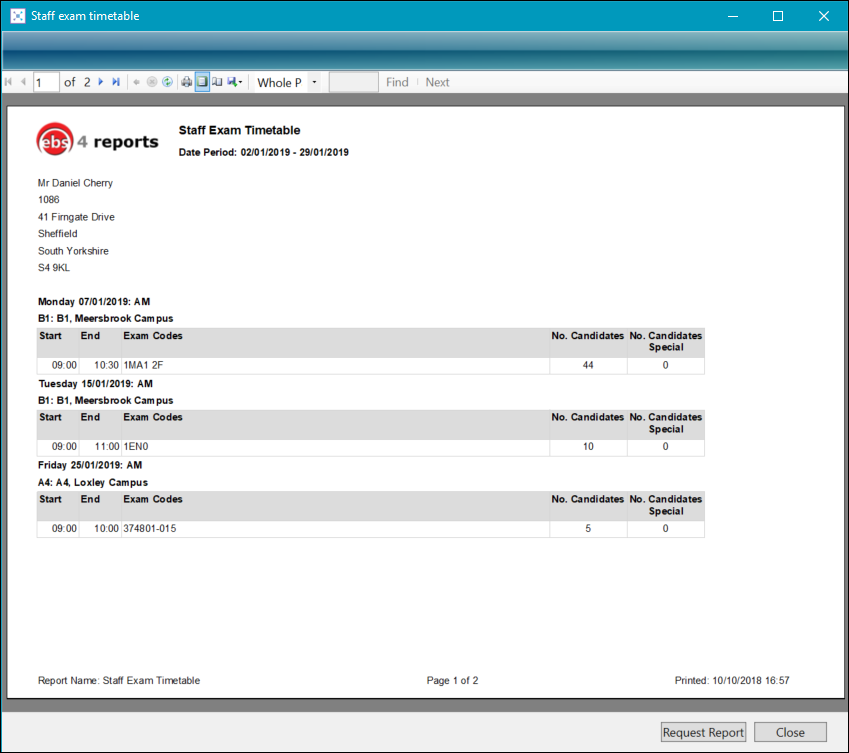Toggle print layout view

pyautogui.click(x=202, y=82)
